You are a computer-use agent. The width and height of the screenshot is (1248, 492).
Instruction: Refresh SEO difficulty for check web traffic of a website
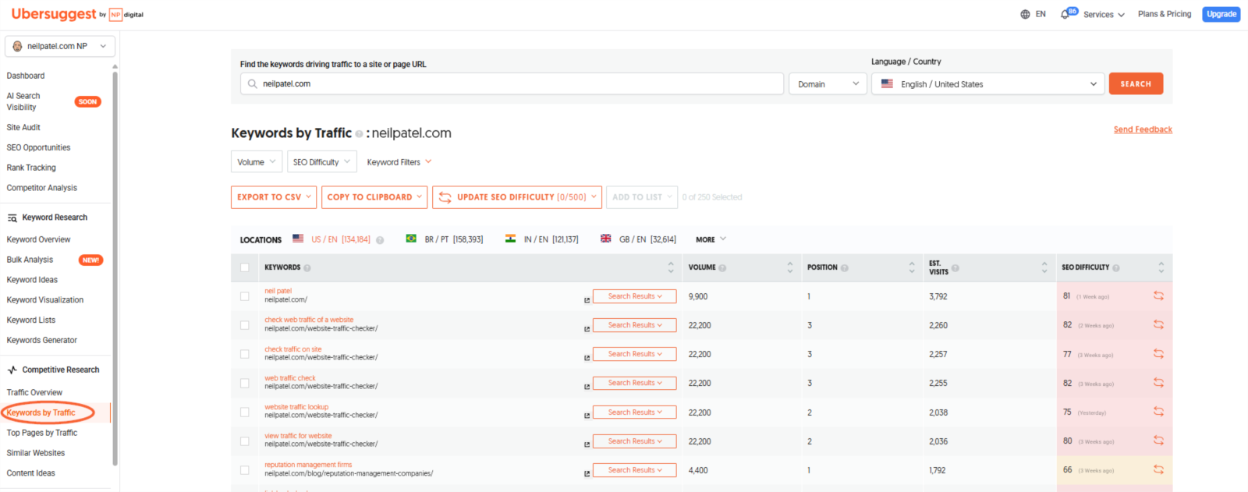coord(1159,325)
